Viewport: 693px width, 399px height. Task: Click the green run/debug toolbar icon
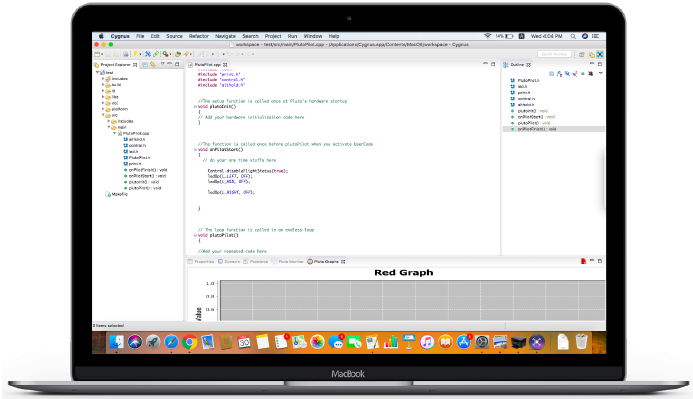coord(165,54)
